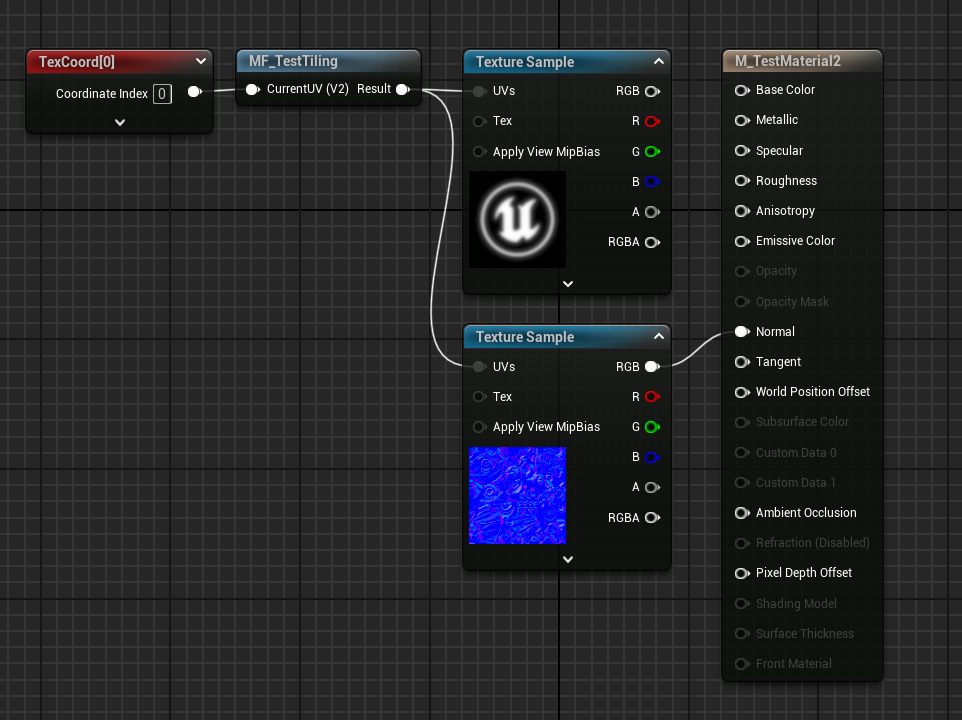Image resolution: width=962 pixels, height=720 pixels.
Task: Collapse the bottom Texture Sample node
Action: click(x=659, y=337)
